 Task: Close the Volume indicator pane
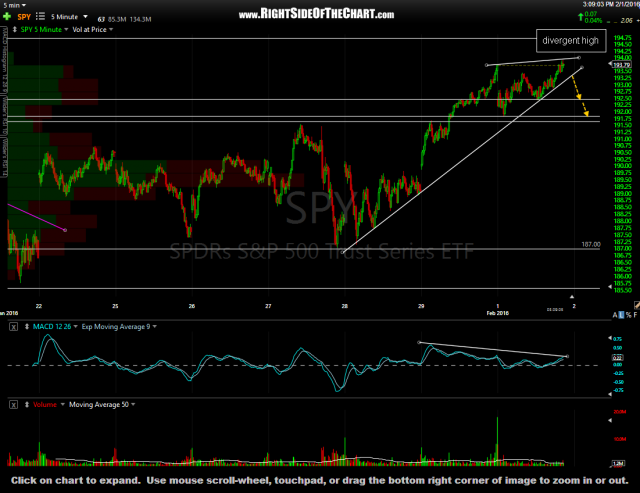click(13, 405)
